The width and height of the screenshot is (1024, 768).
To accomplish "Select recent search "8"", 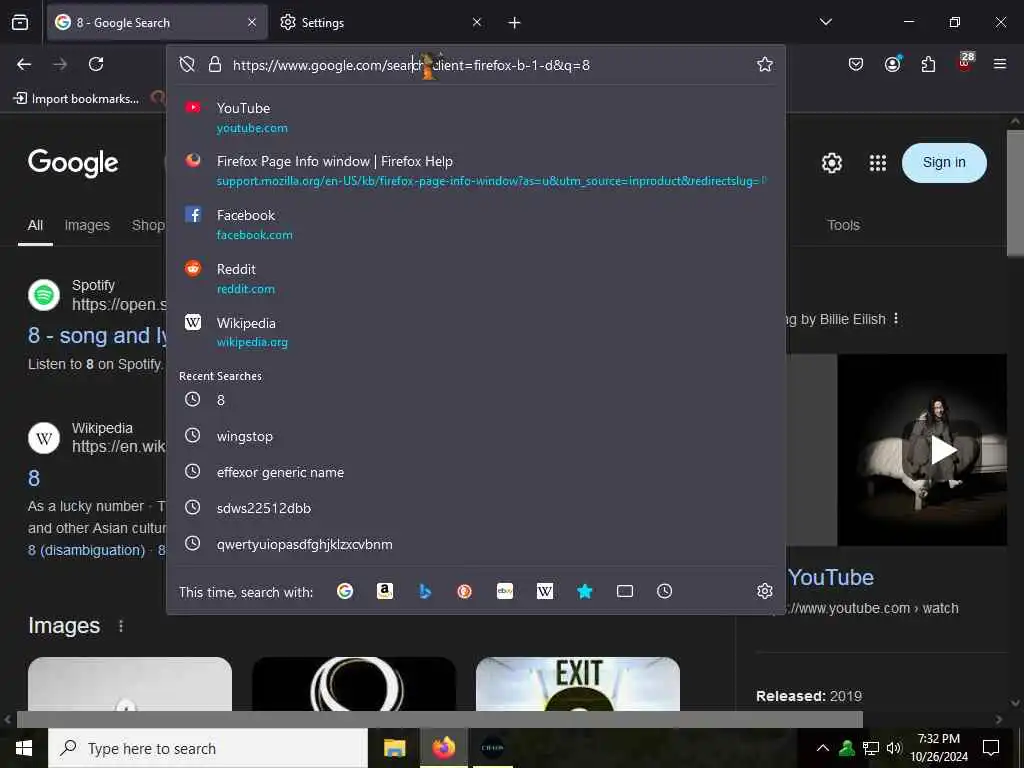I will click(475, 400).
